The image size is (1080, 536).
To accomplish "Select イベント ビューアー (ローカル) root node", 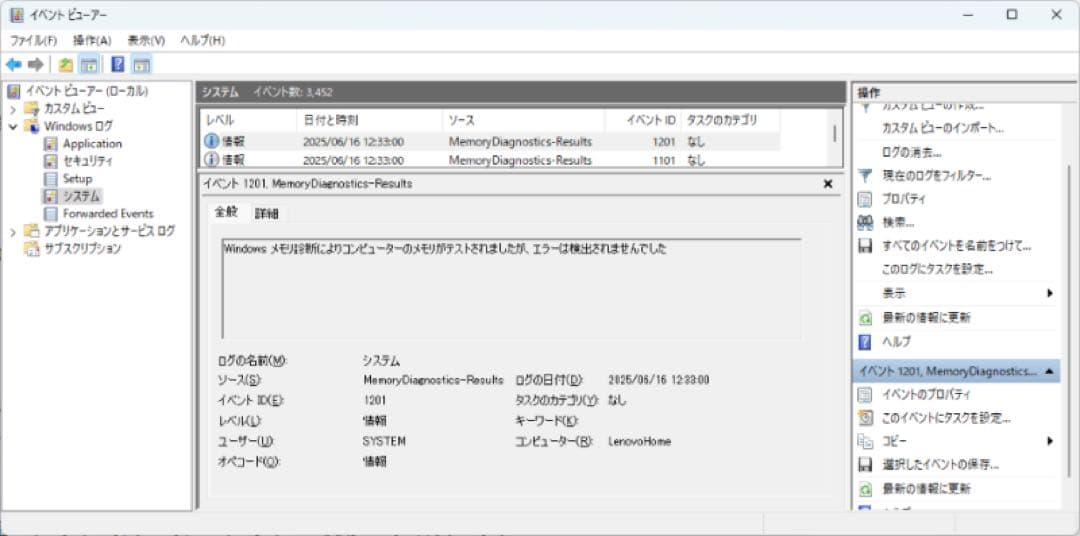I will click(x=87, y=91).
